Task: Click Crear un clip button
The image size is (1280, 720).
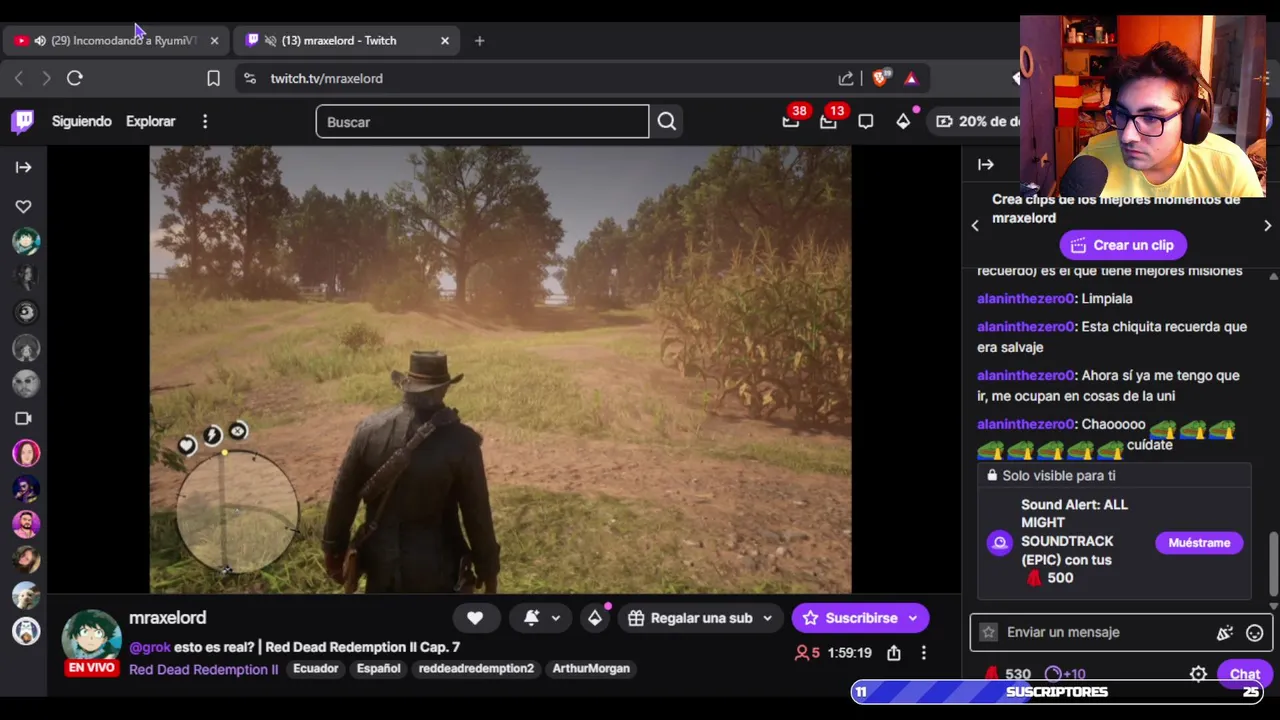Action: [x=1123, y=245]
